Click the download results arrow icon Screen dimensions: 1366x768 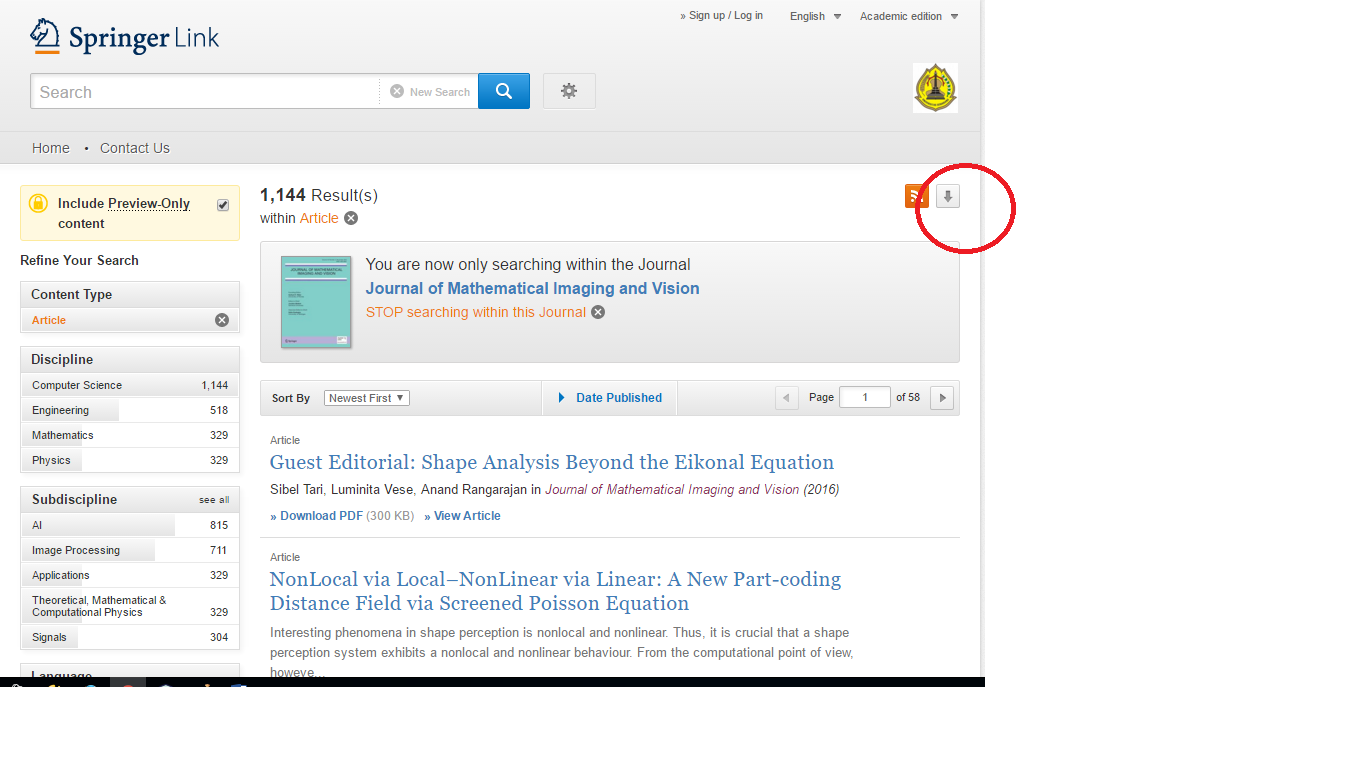pos(947,195)
